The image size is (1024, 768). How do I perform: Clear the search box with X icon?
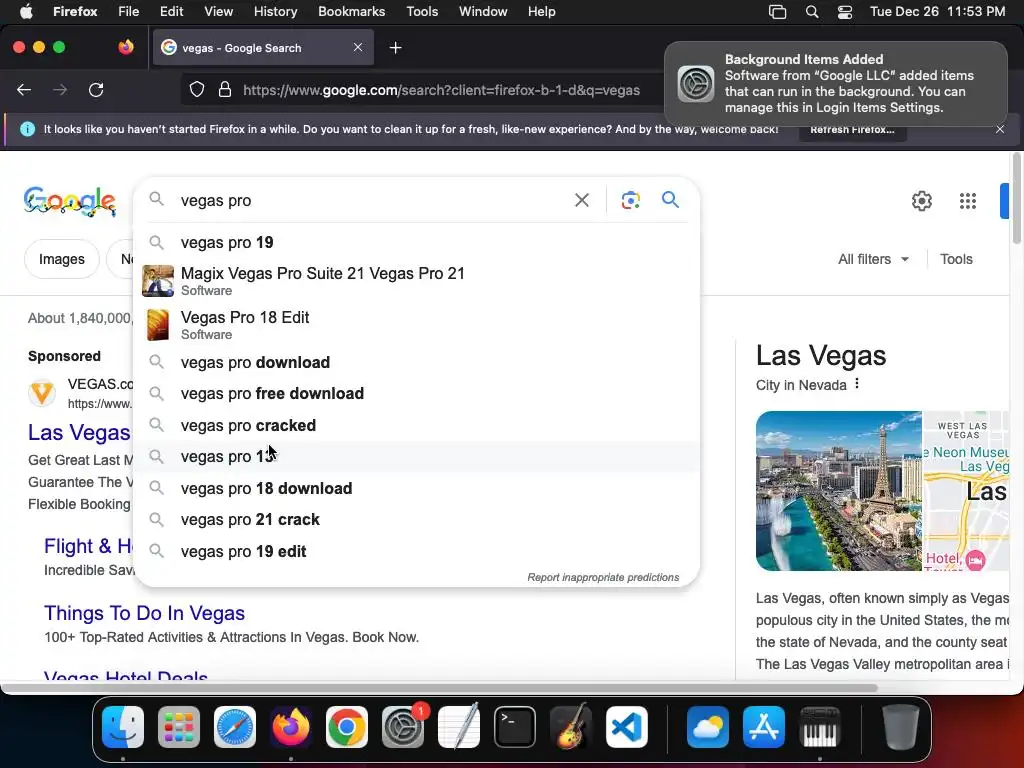[x=582, y=200]
